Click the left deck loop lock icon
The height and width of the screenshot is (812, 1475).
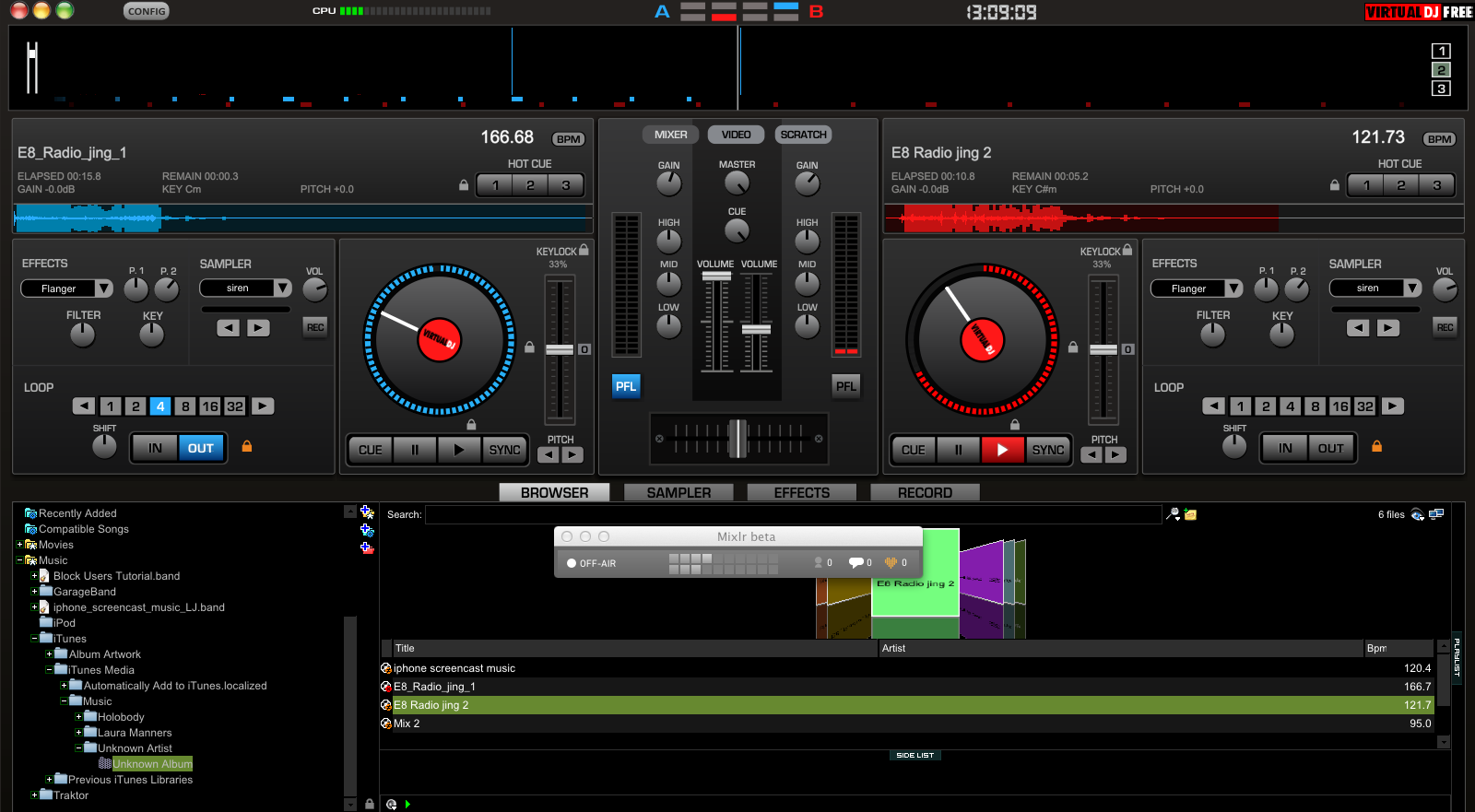point(247,446)
